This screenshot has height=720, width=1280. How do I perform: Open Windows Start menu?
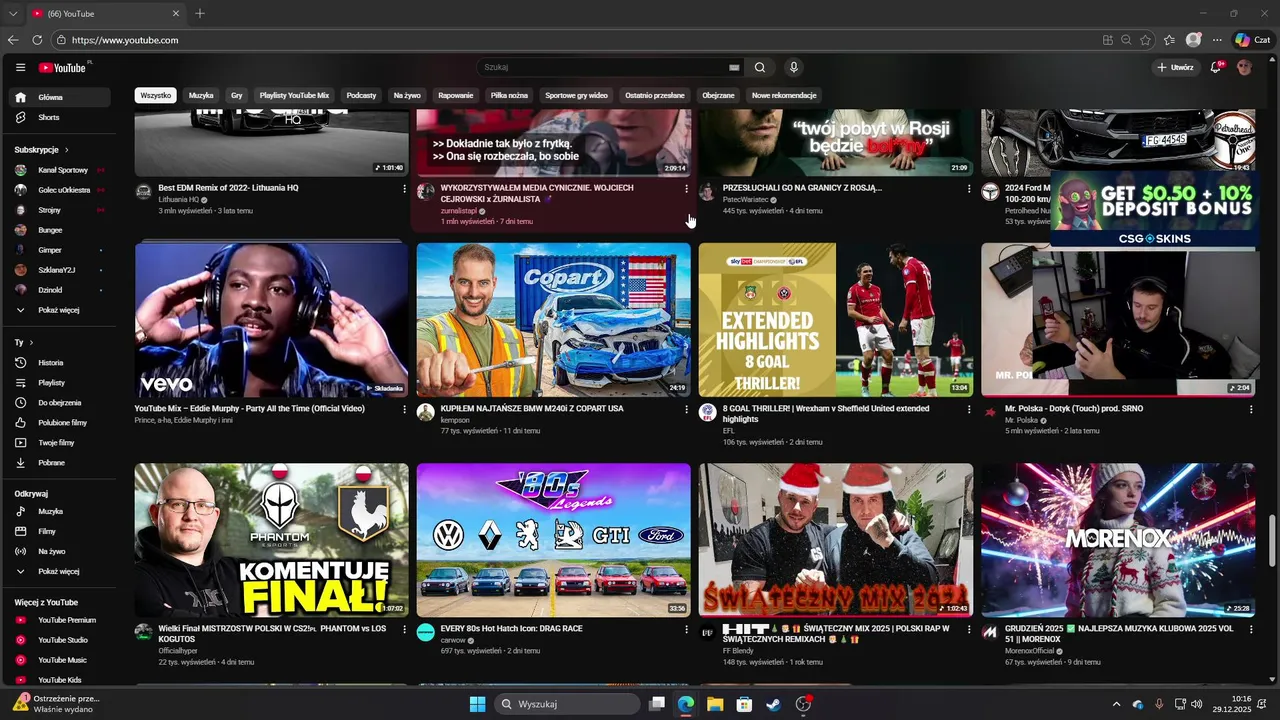tap(477, 704)
